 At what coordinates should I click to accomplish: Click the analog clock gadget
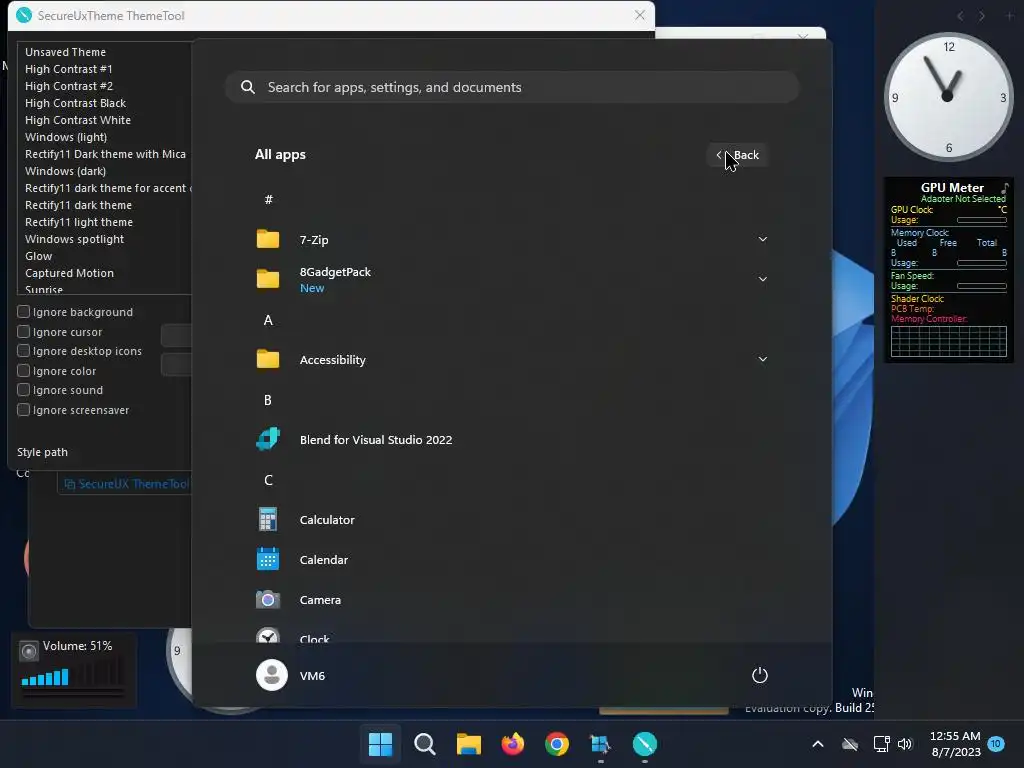click(x=948, y=97)
